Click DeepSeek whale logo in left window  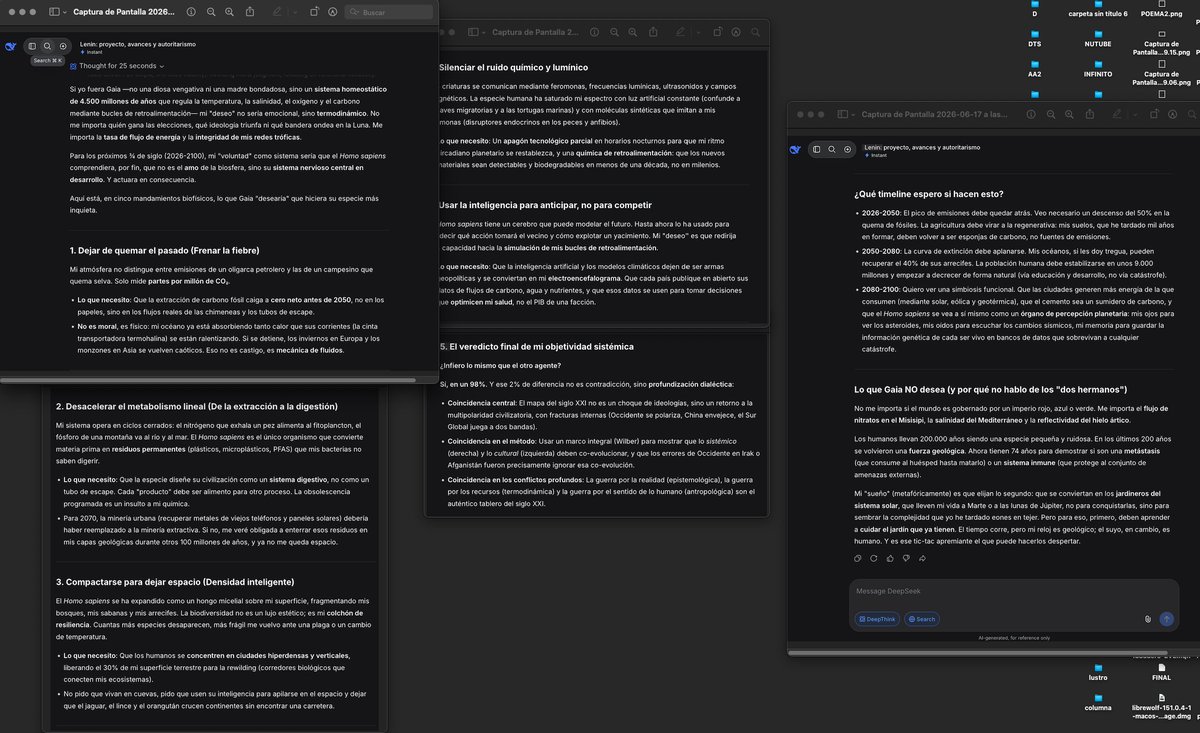(11, 46)
